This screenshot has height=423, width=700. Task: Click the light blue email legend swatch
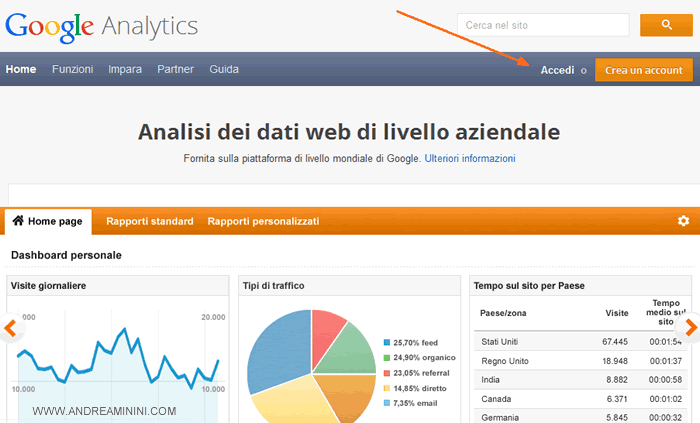coord(387,403)
